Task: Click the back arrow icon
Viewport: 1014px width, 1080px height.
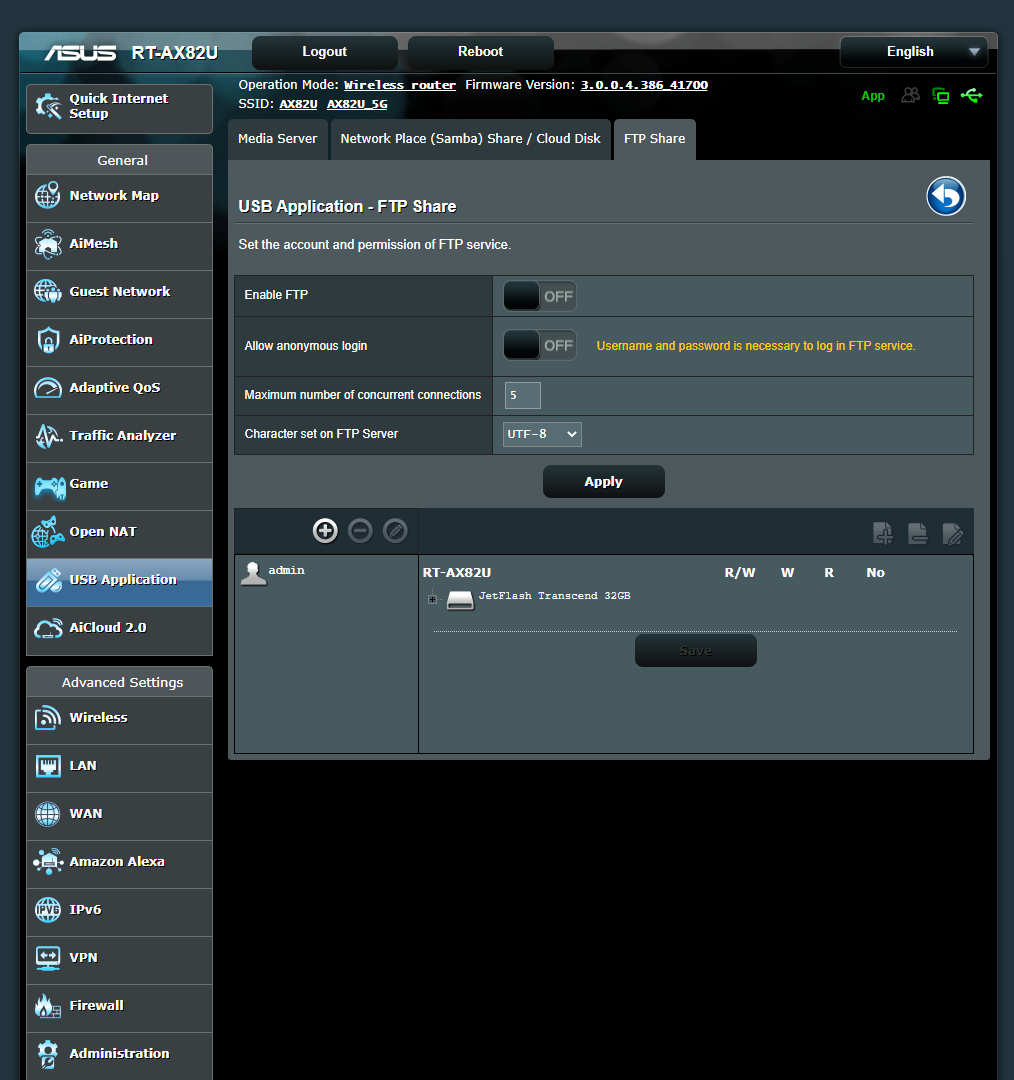Action: pyautogui.click(x=946, y=196)
